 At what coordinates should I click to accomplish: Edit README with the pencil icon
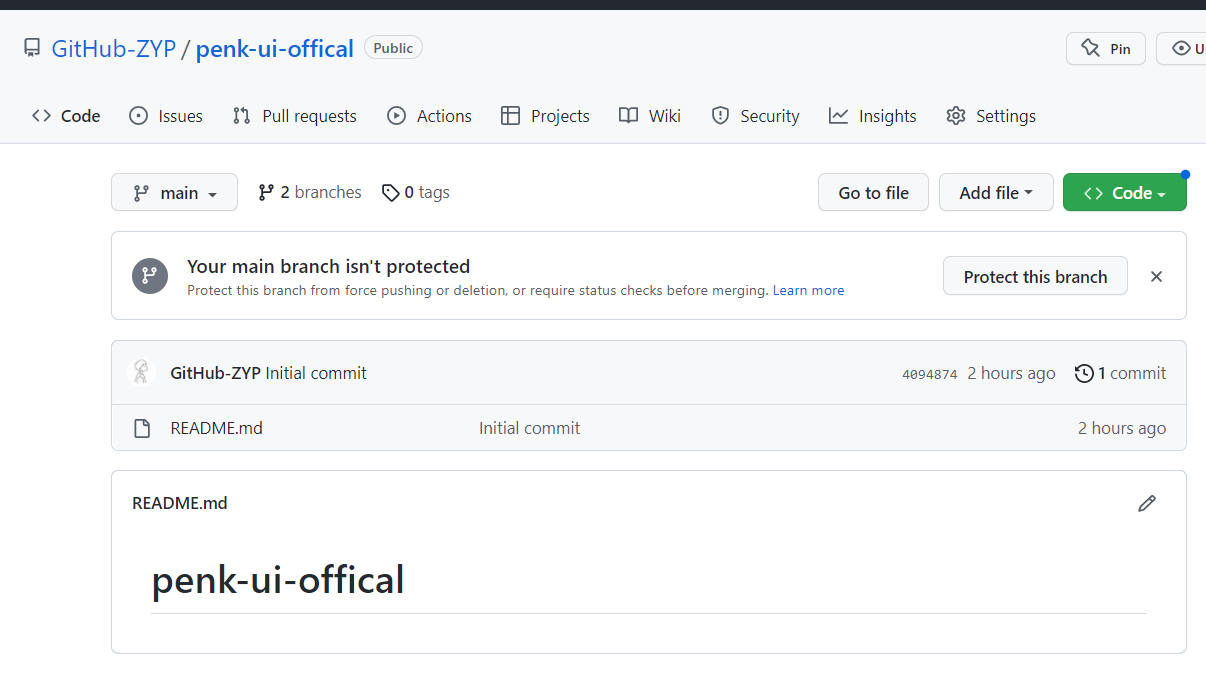[1147, 503]
